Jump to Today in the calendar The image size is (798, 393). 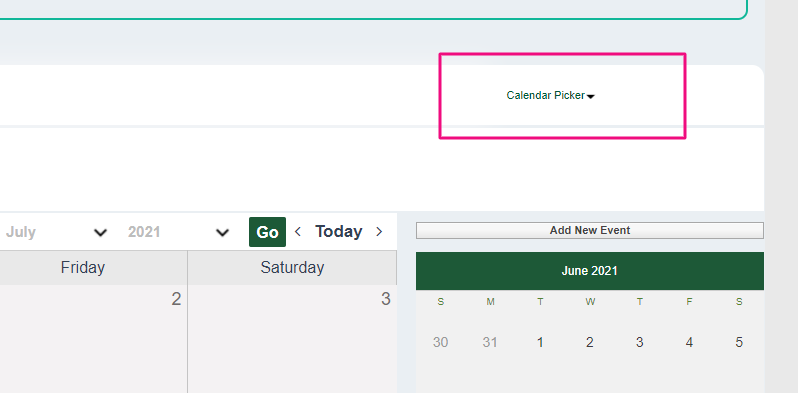click(338, 232)
